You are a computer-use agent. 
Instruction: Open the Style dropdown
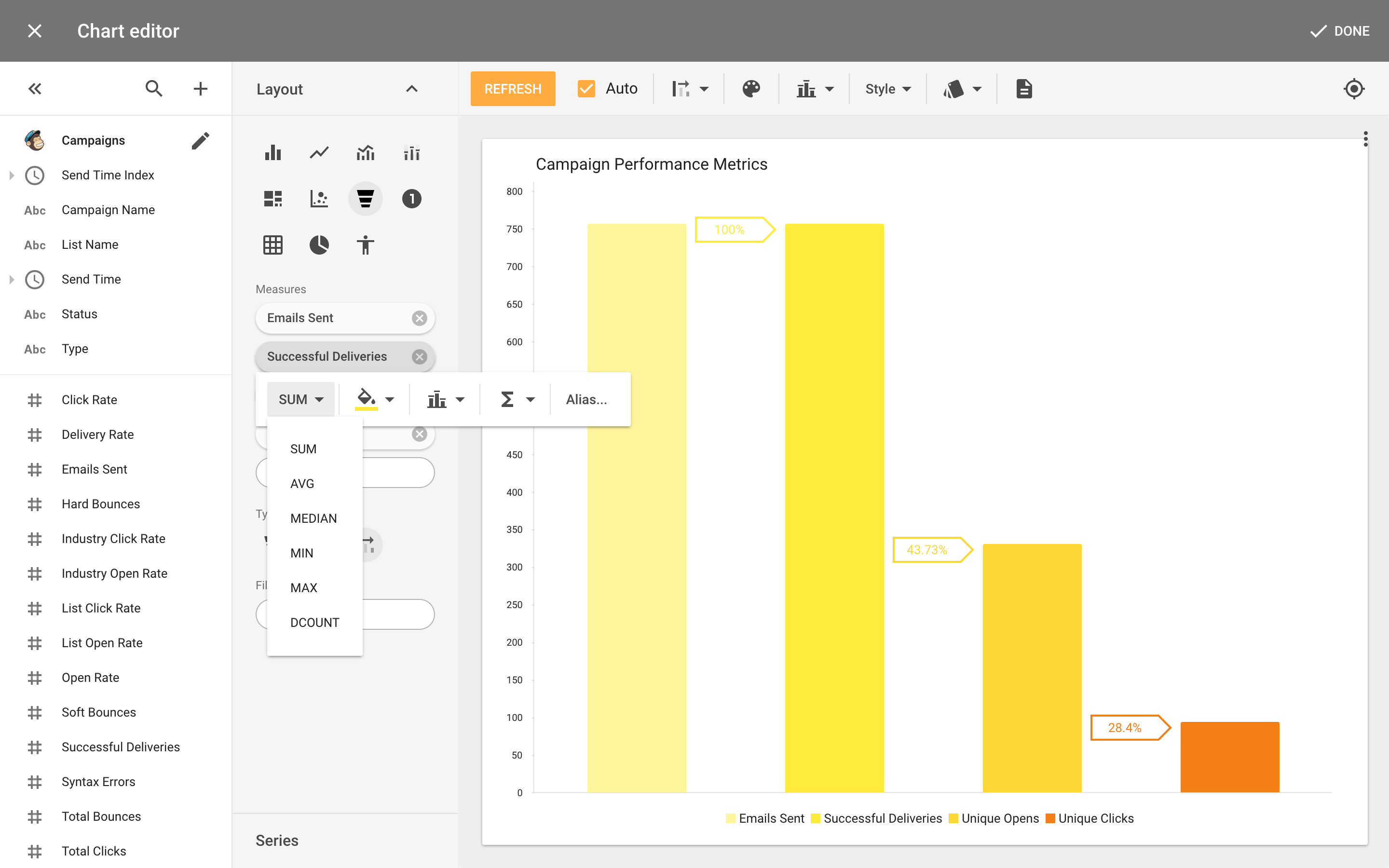point(887,89)
